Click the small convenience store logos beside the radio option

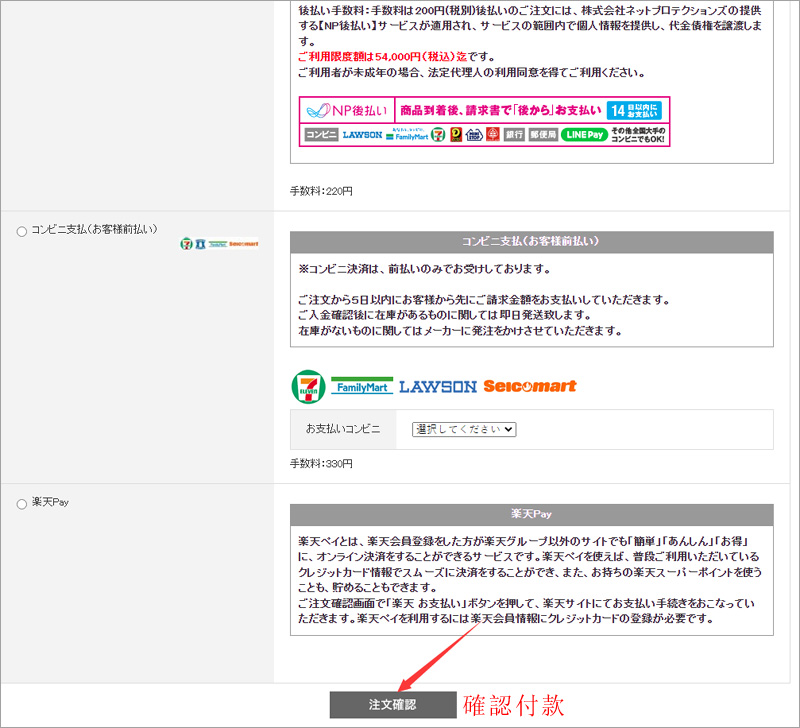(x=219, y=243)
